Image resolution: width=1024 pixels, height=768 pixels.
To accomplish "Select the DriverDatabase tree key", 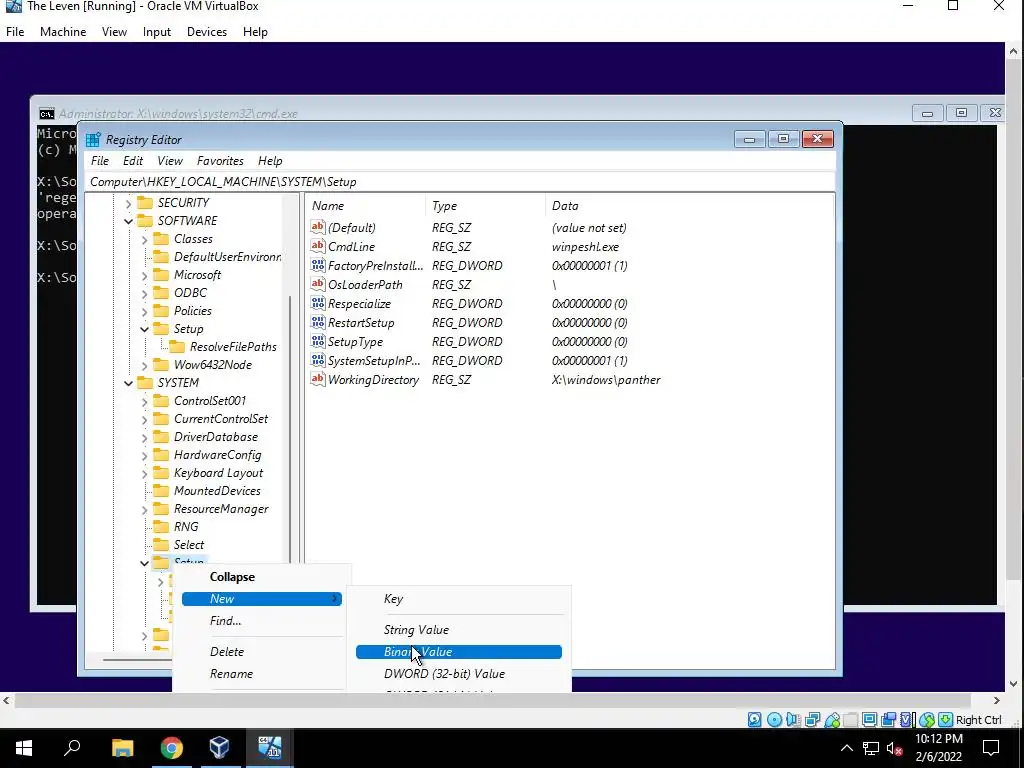I will pos(216,436).
